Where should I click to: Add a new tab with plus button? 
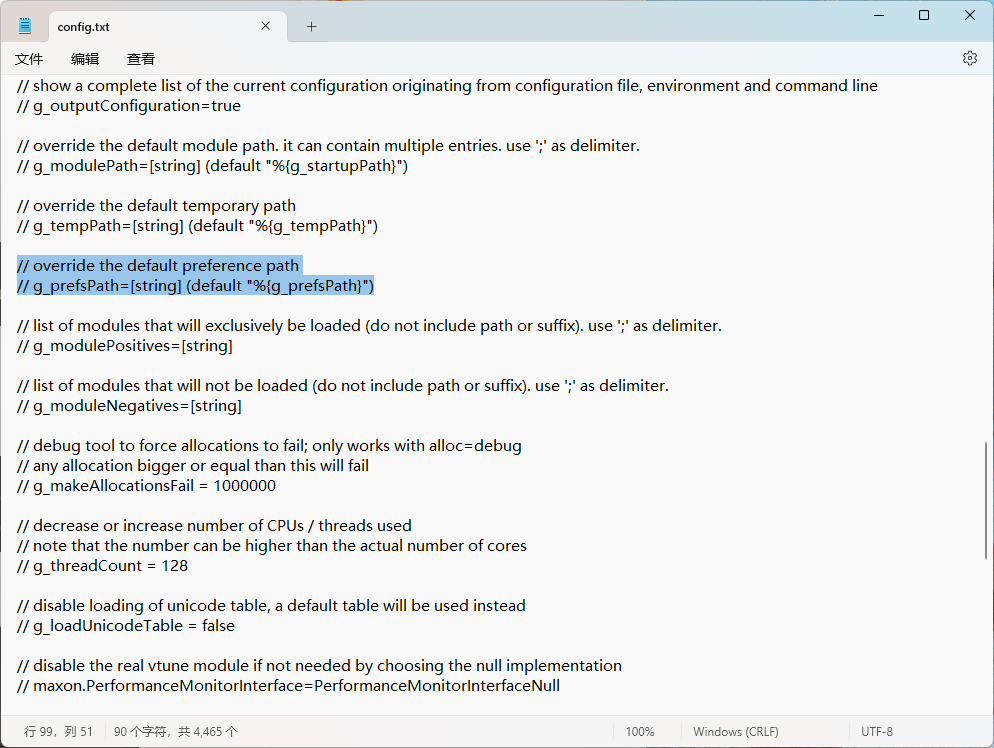point(311,27)
